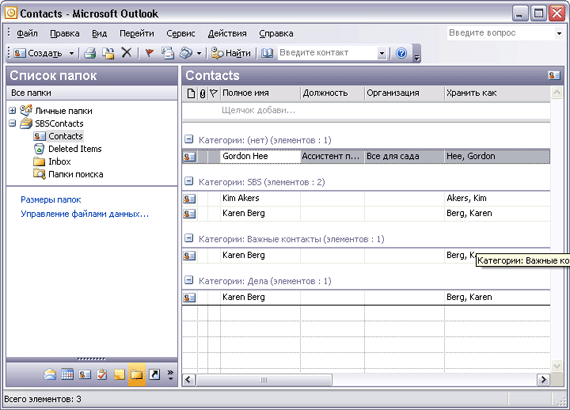
Task: Click the Найти button
Action: click(231, 53)
